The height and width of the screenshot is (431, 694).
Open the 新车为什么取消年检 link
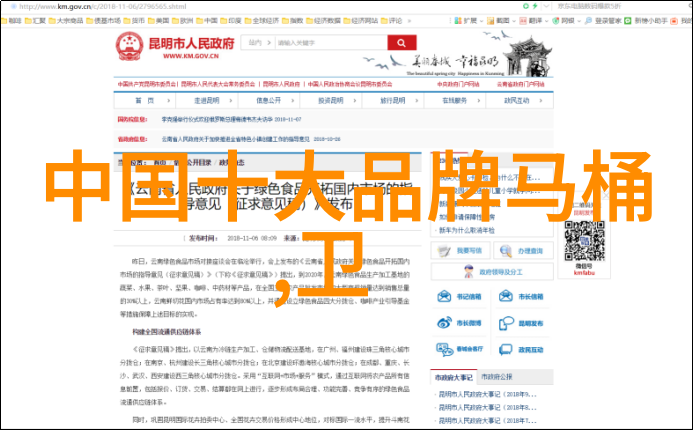point(467,230)
